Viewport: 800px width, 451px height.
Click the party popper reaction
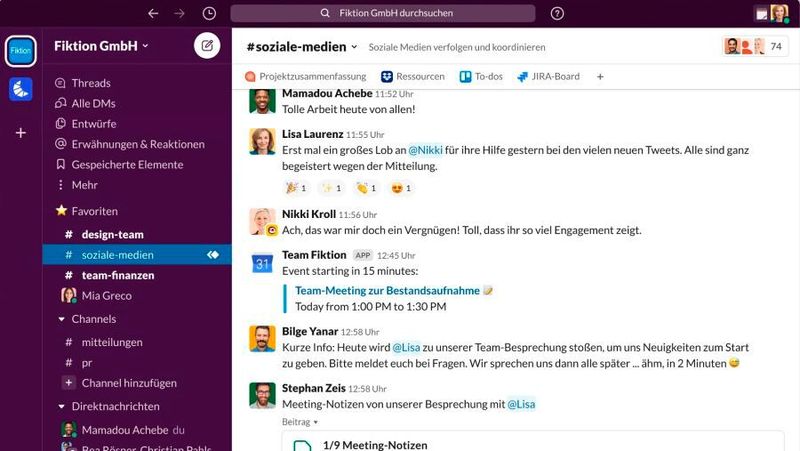click(x=296, y=188)
